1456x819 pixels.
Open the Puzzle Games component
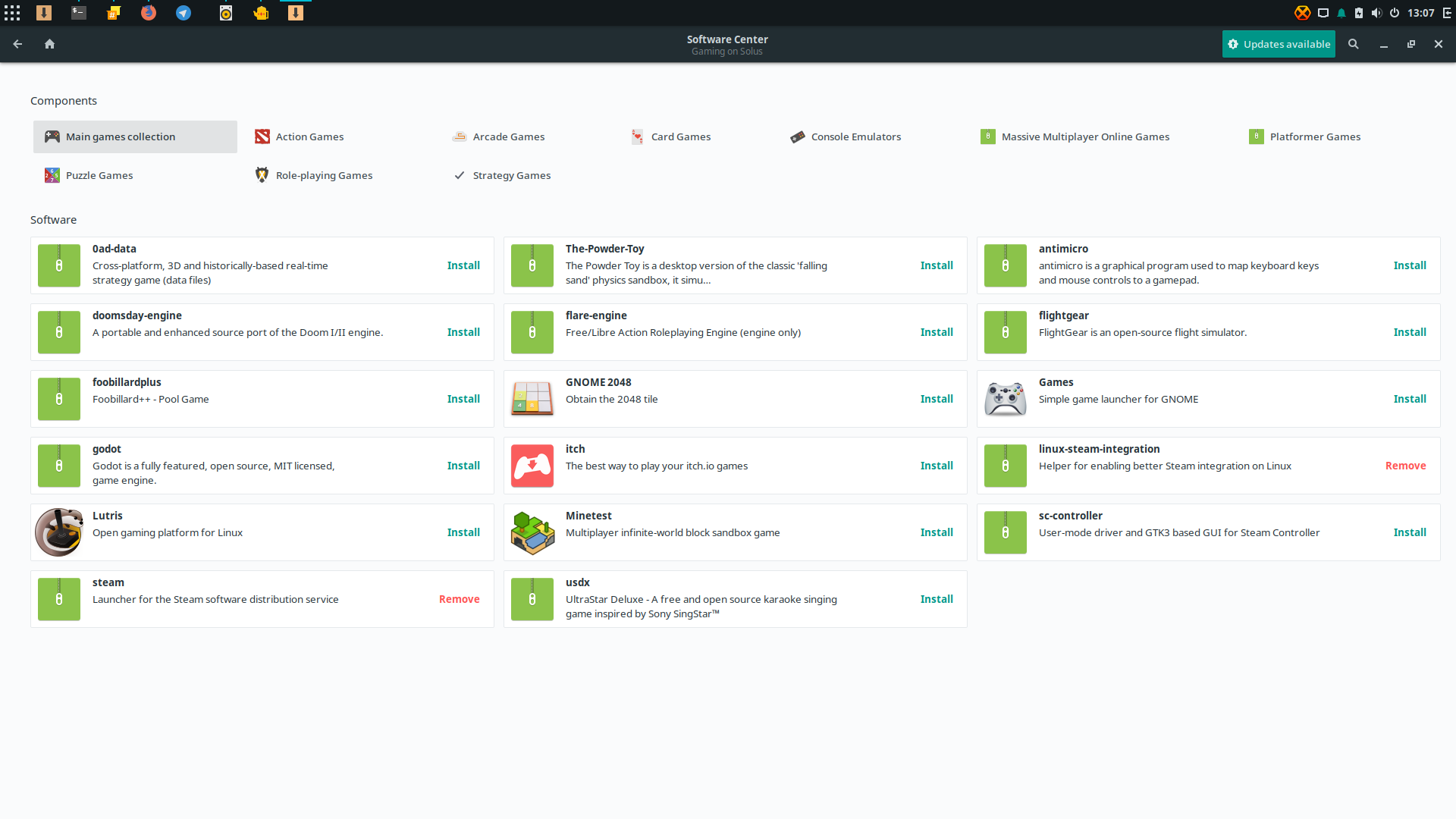(x=89, y=175)
